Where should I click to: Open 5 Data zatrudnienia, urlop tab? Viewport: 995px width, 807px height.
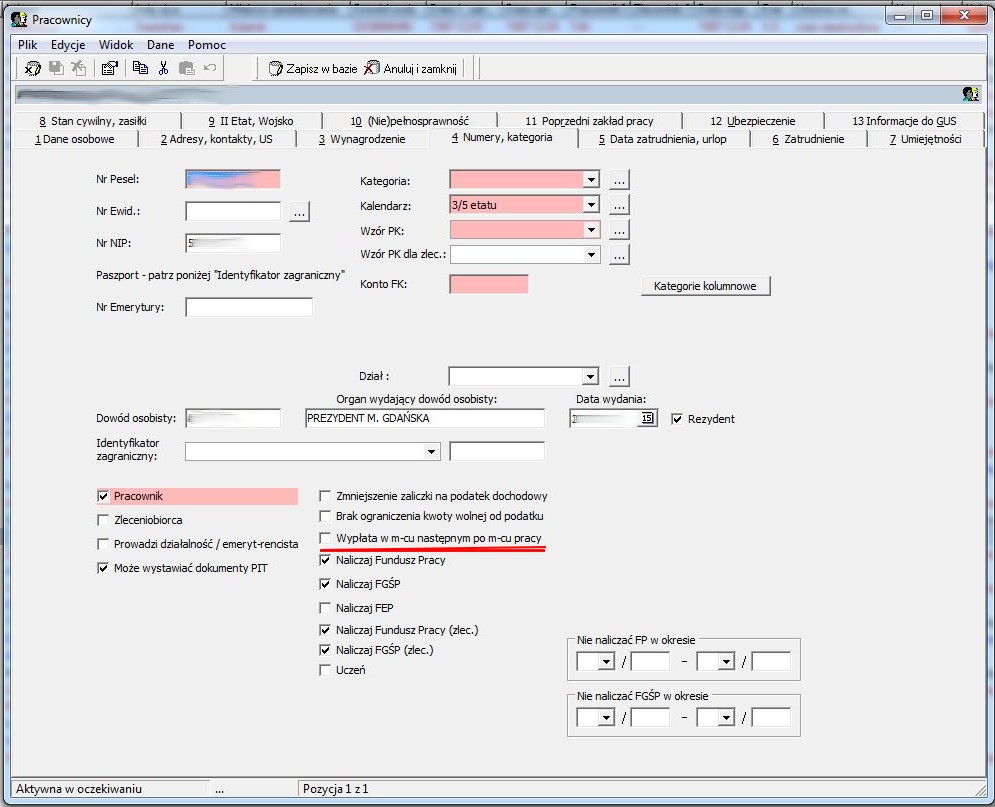point(662,139)
